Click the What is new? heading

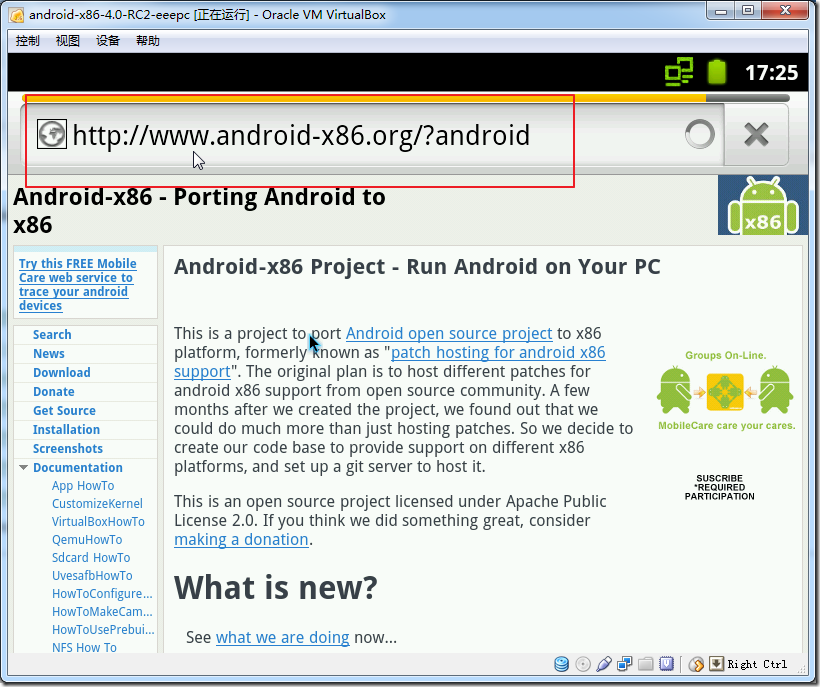[x=276, y=588]
